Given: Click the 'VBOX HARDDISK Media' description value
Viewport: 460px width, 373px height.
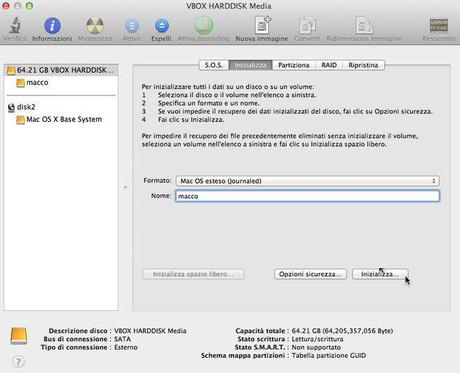Looking at the screenshot, I should (150, 331).
